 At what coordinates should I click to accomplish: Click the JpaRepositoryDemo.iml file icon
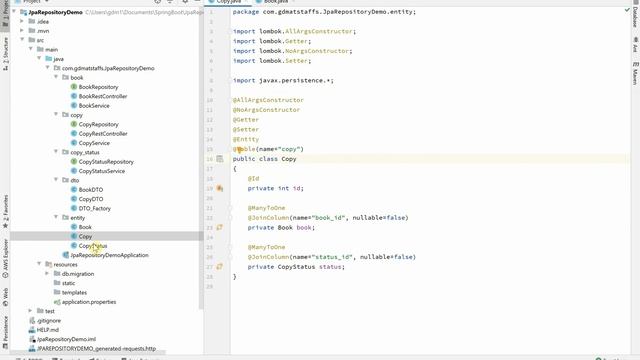tap(32, 339)
